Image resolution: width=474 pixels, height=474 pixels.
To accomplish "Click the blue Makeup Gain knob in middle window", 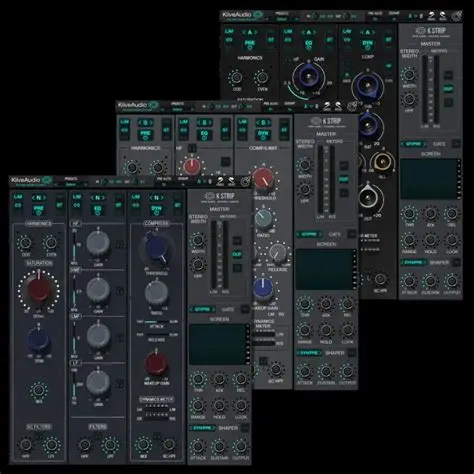I will 263,288.
